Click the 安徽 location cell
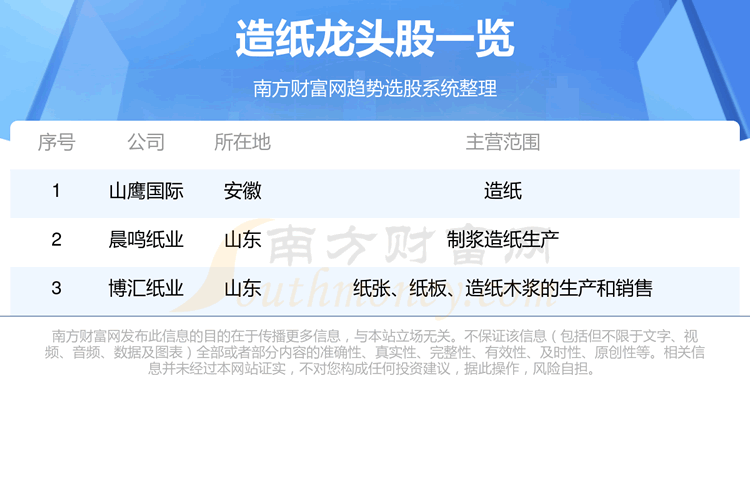 pyautogui.click(x=243, y=190)
